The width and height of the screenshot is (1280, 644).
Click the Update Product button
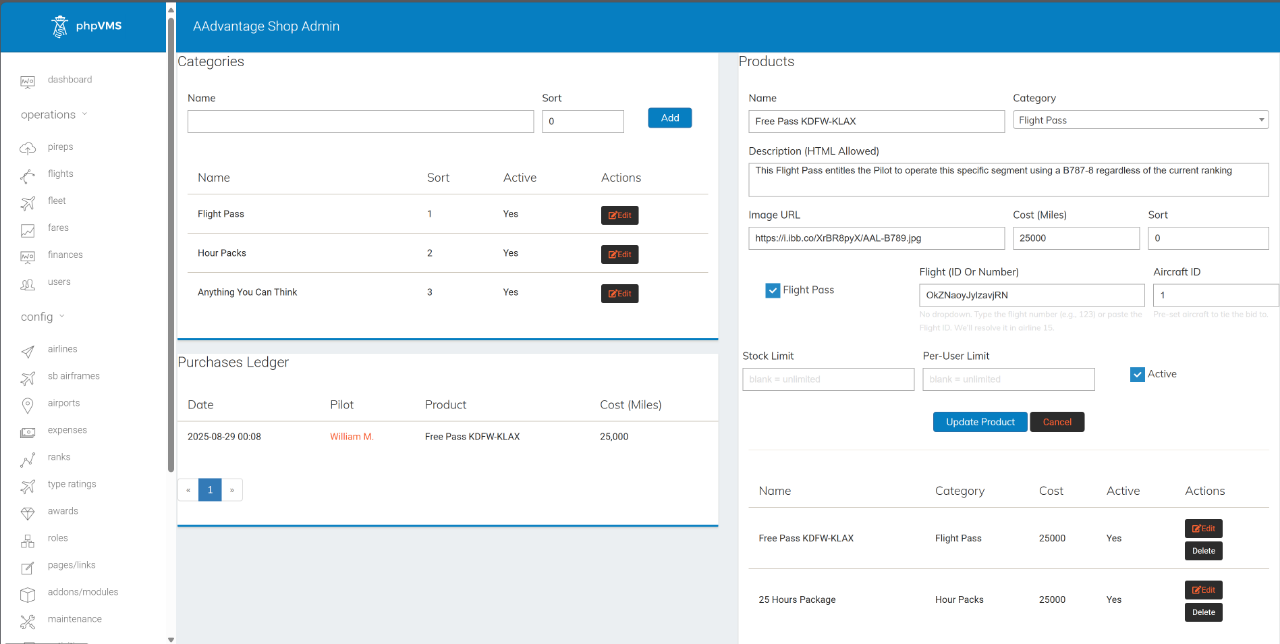coord(980,422)
